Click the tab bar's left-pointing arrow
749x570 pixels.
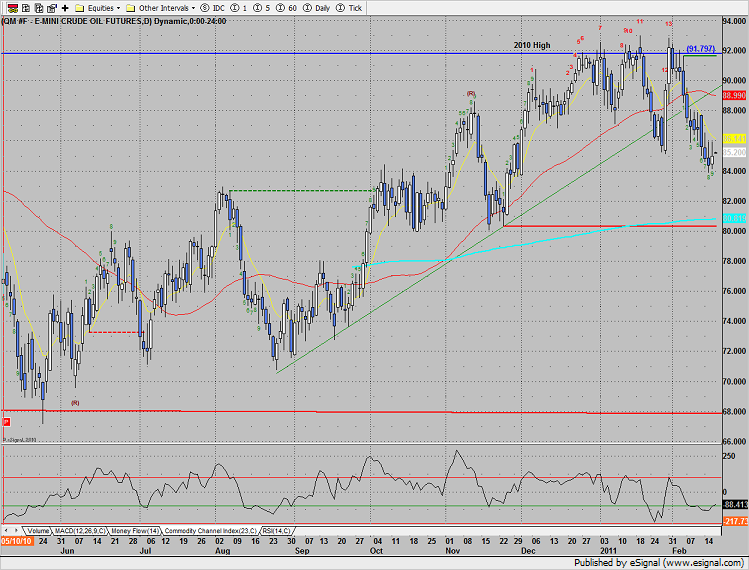coord(6,530)
